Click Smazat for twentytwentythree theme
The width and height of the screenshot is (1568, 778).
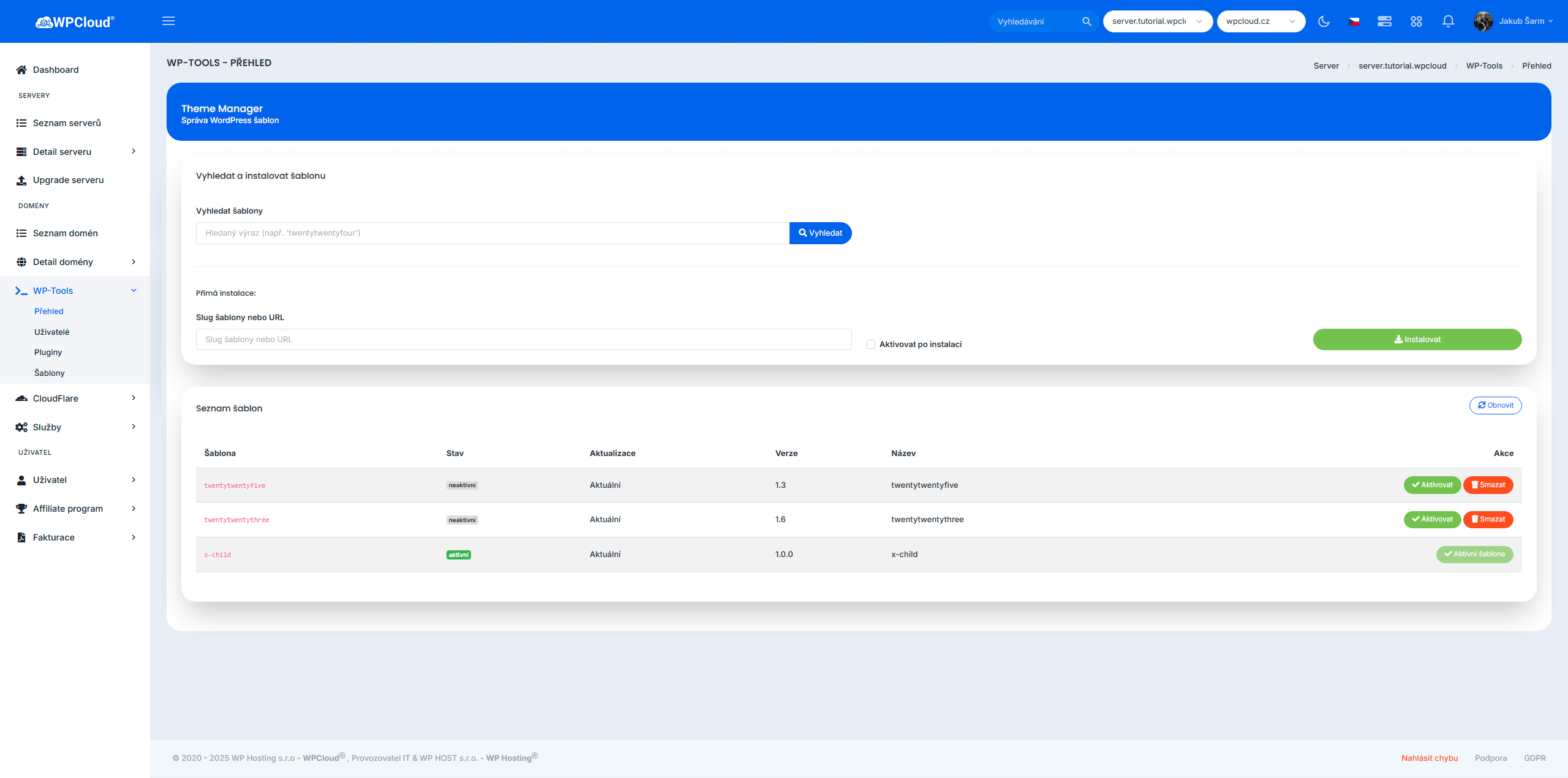(x=1488, y=519)
